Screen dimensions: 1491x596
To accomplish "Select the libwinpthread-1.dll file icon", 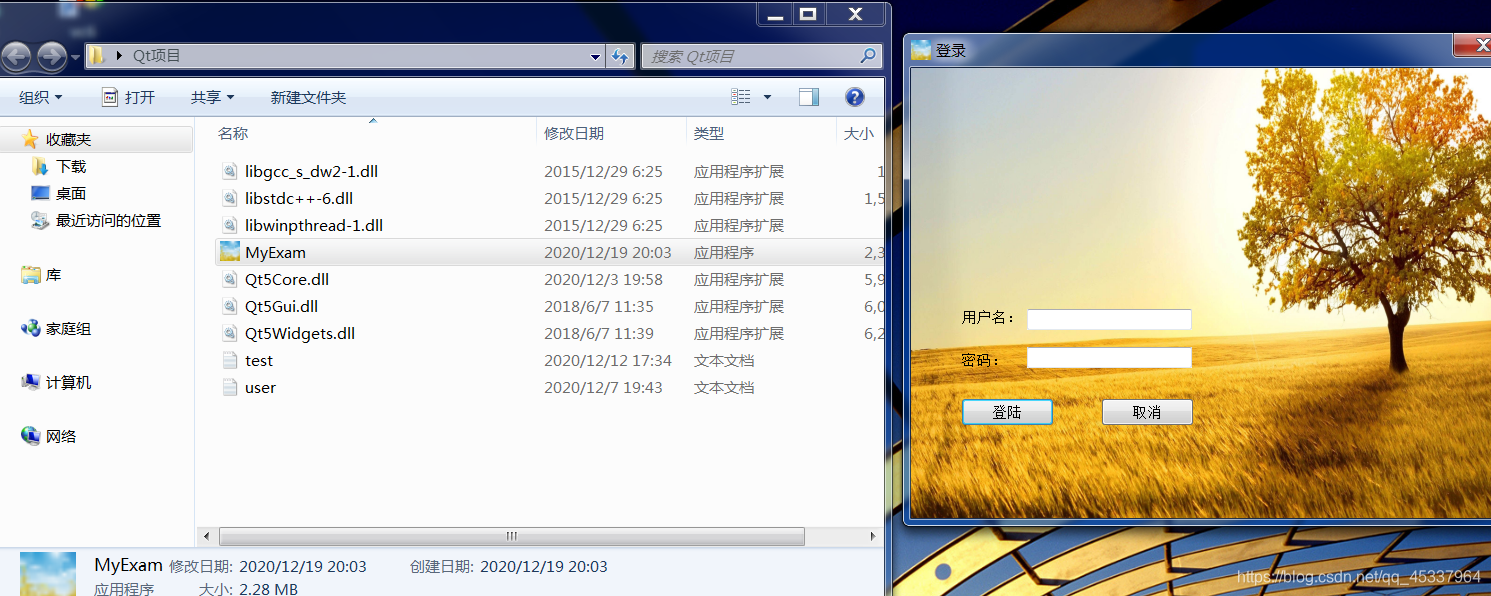I will point(230,226).
